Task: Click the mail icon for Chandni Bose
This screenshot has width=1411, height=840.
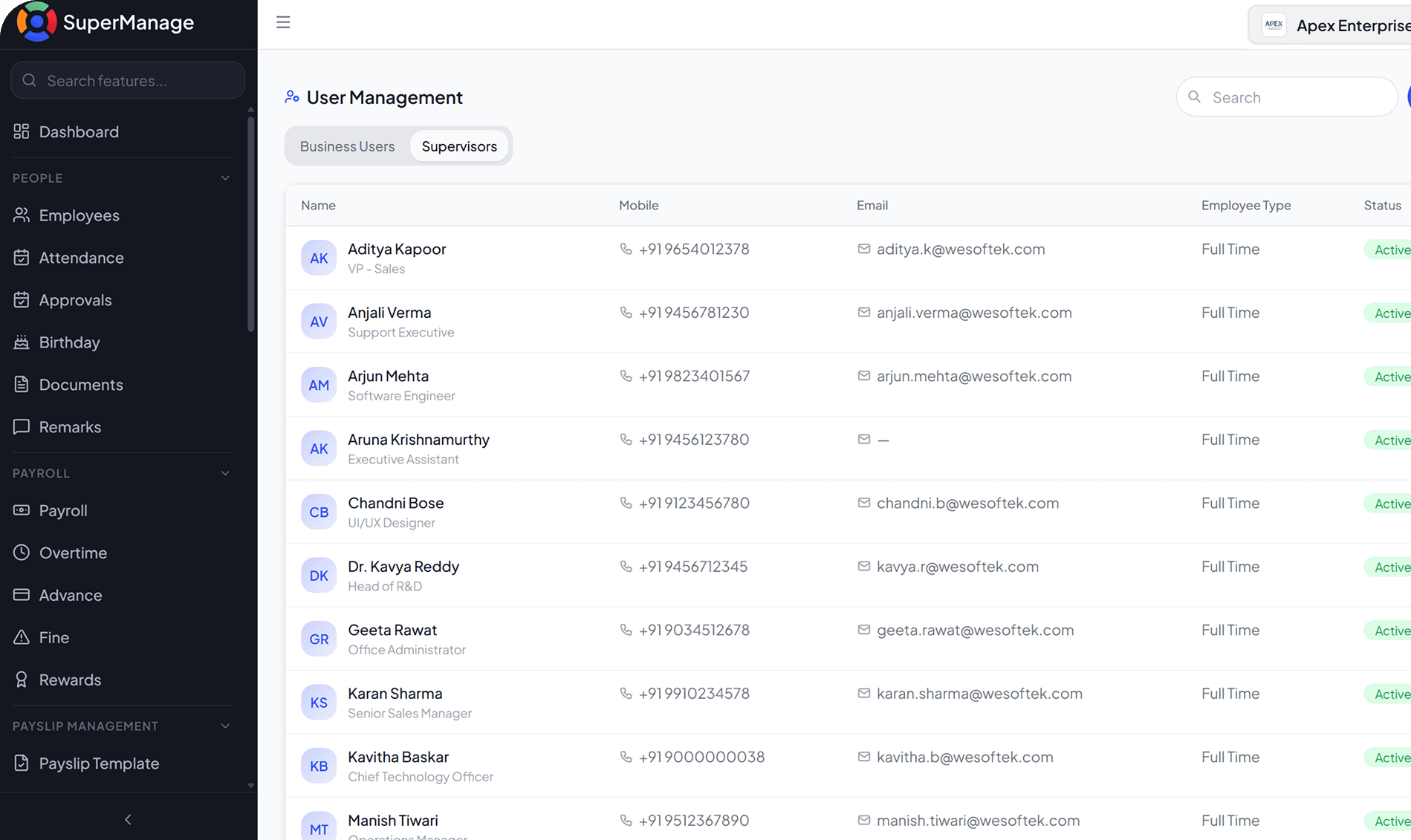Action: [863, 503]
